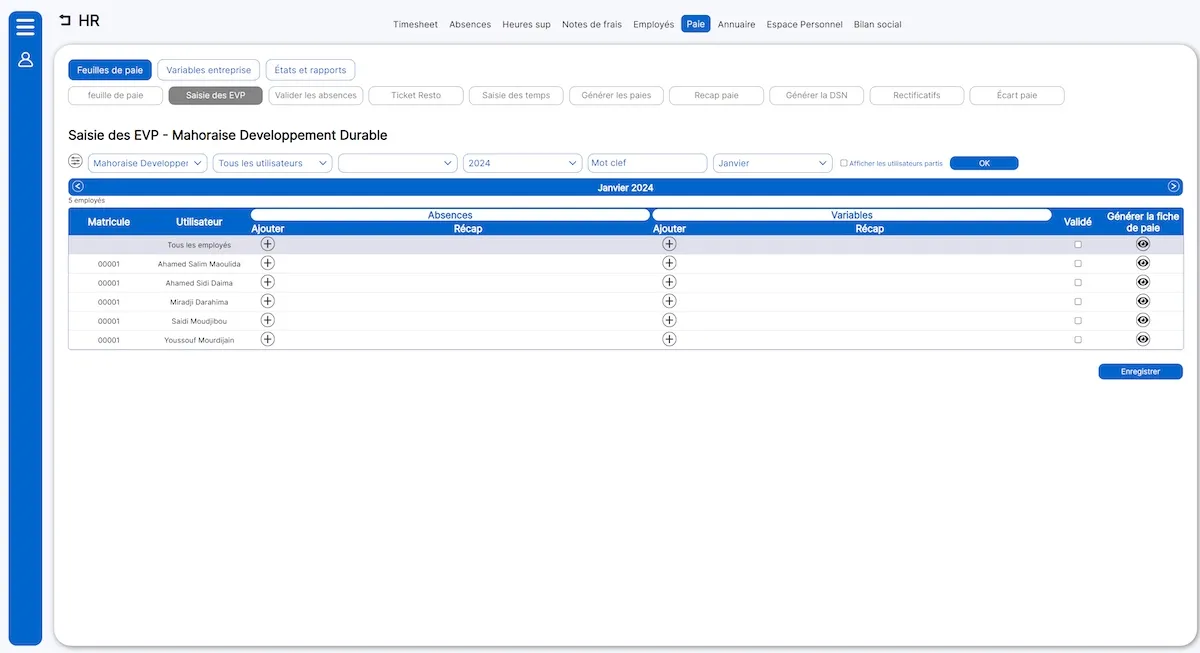
Task: Open the Mahoraise Developpement company dropdown
Action: pyautogui.click(x=148, y=163)
